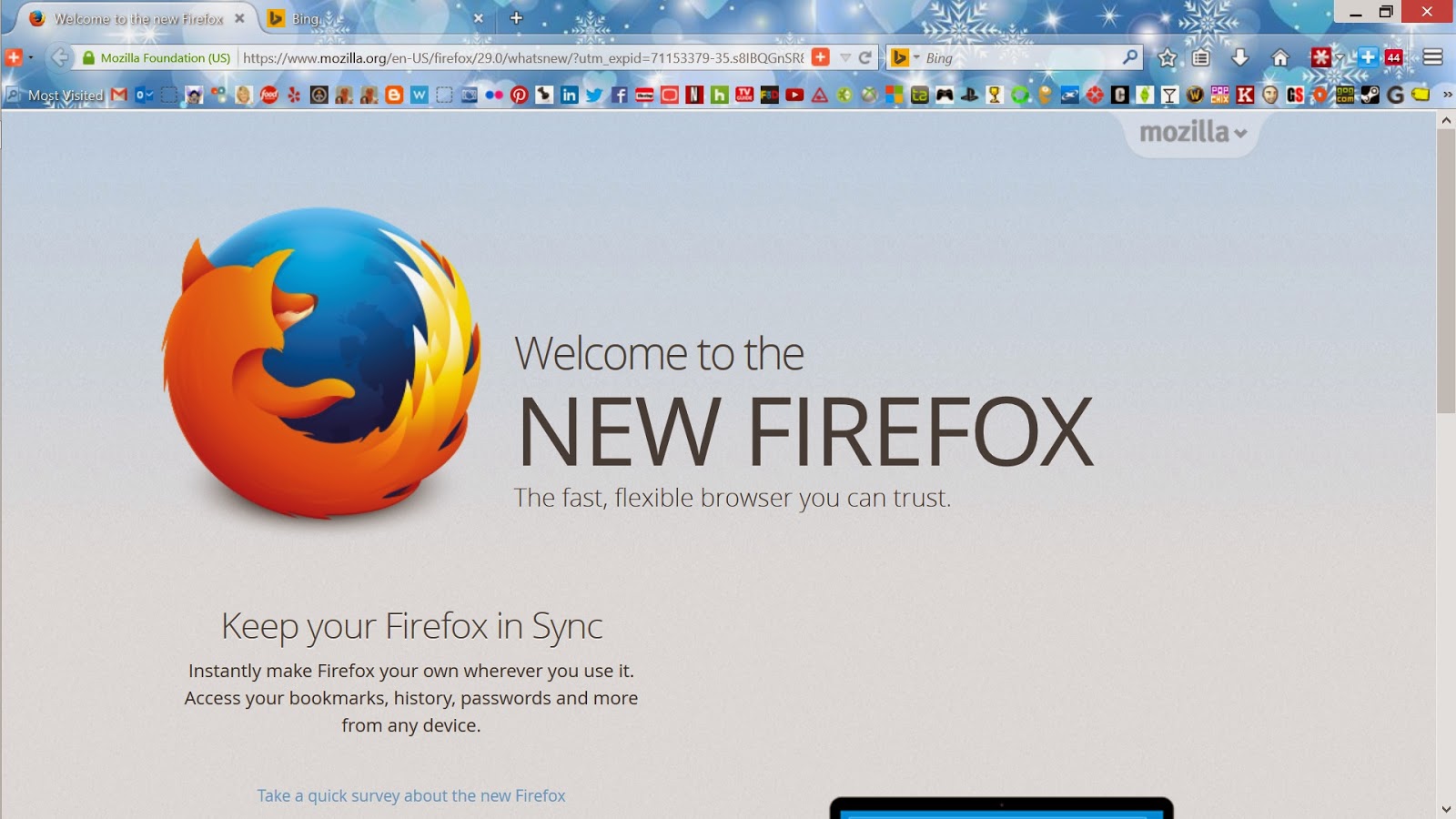Open the Microsoft Windows logo bookmark
Image resolution: width=1456 pixels, height=819 pixels.
click(x=895, y=95)
